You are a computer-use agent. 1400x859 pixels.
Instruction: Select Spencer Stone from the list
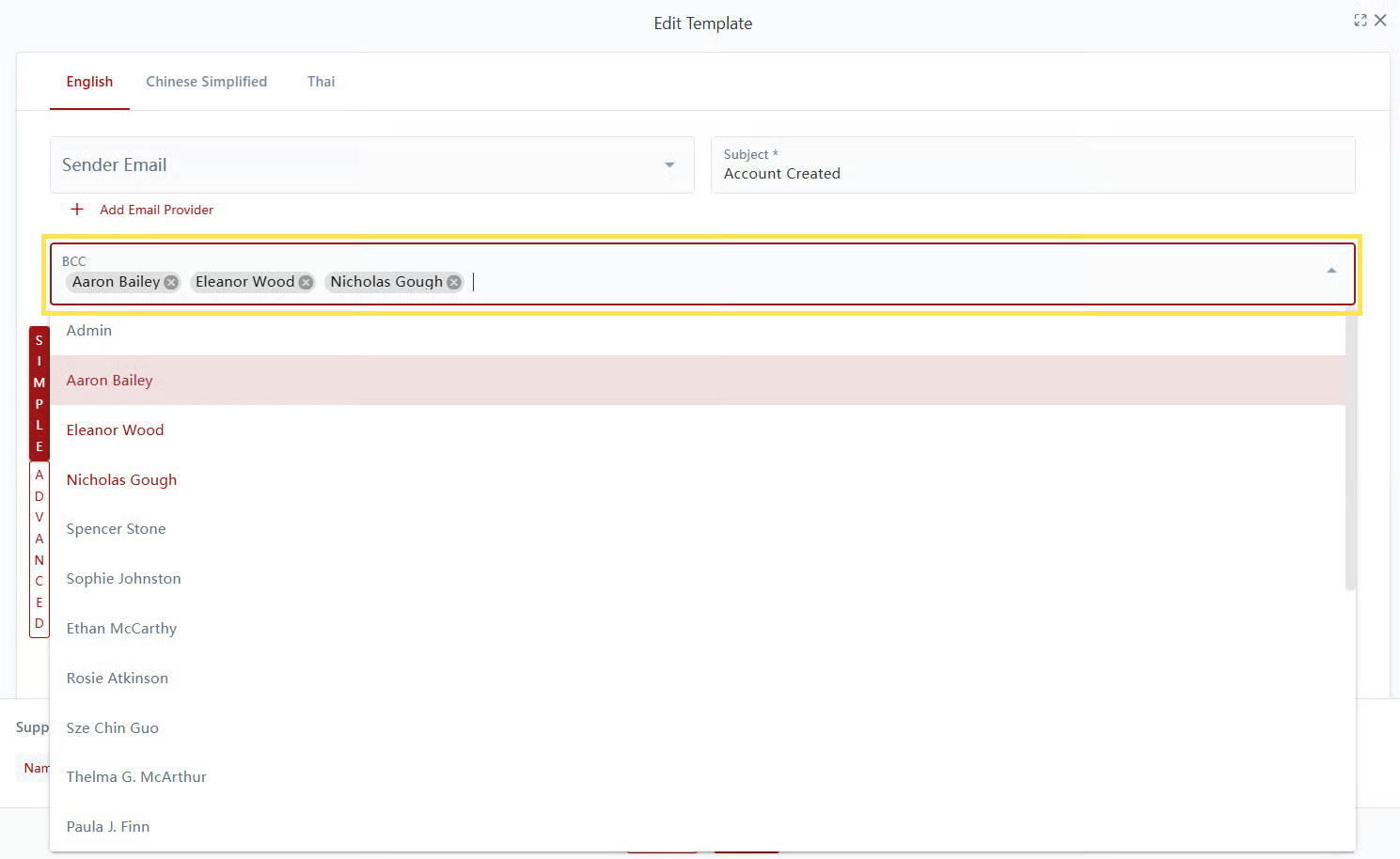click(x=698, y=529)
